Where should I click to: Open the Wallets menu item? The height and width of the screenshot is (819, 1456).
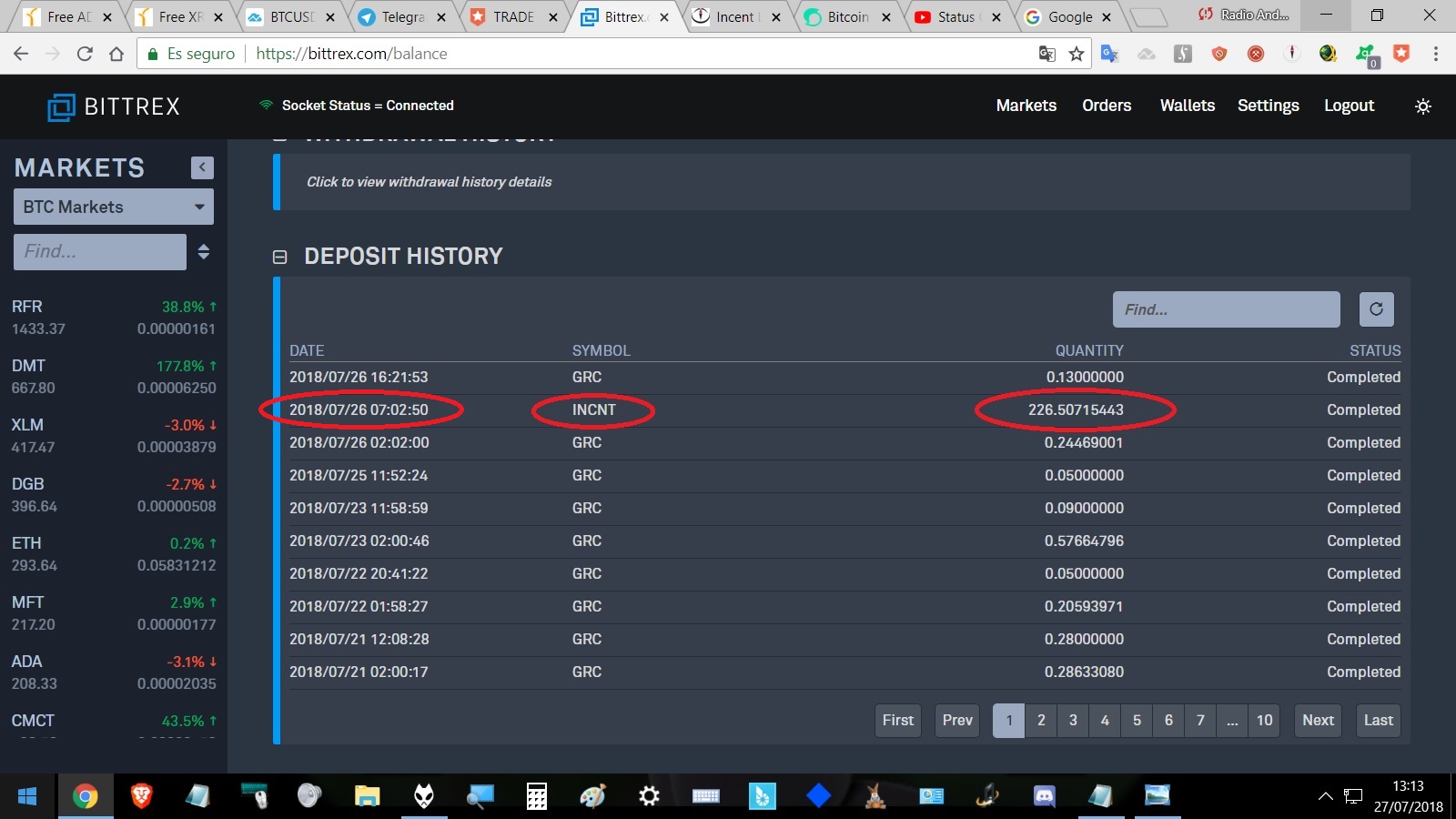click(x=1187, y=106)
